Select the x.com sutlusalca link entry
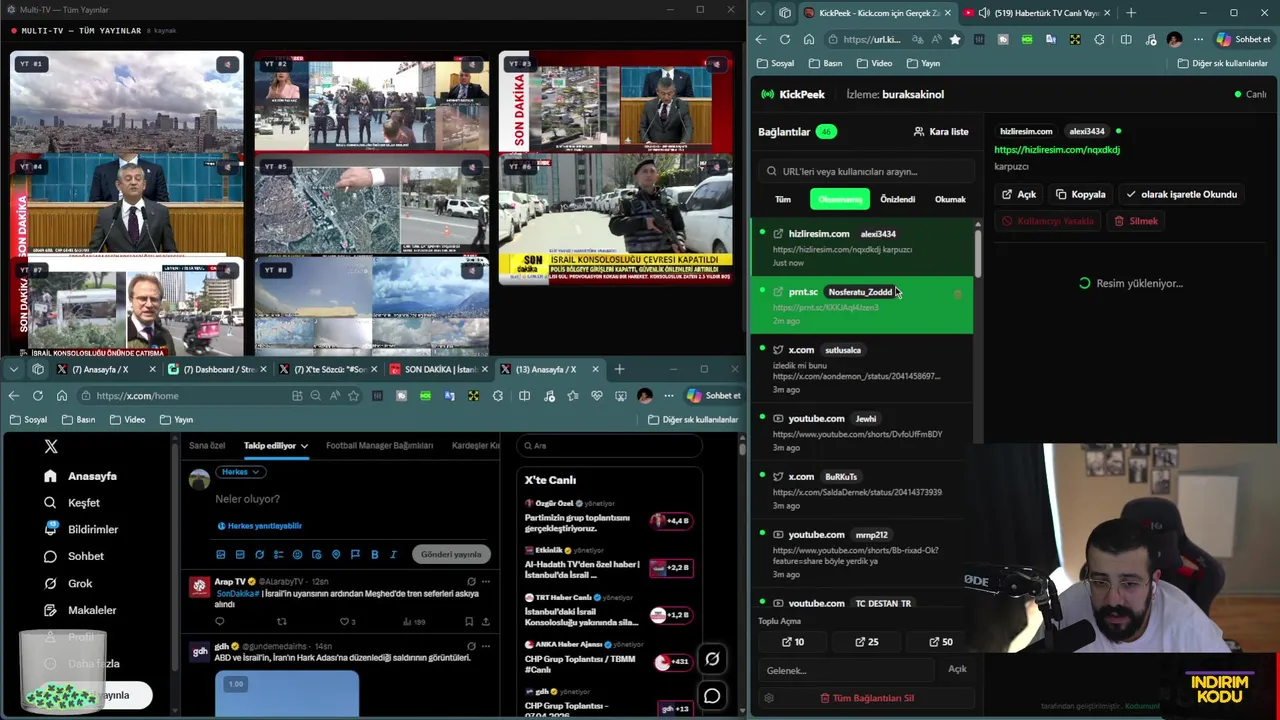 [x=861, y=369]
